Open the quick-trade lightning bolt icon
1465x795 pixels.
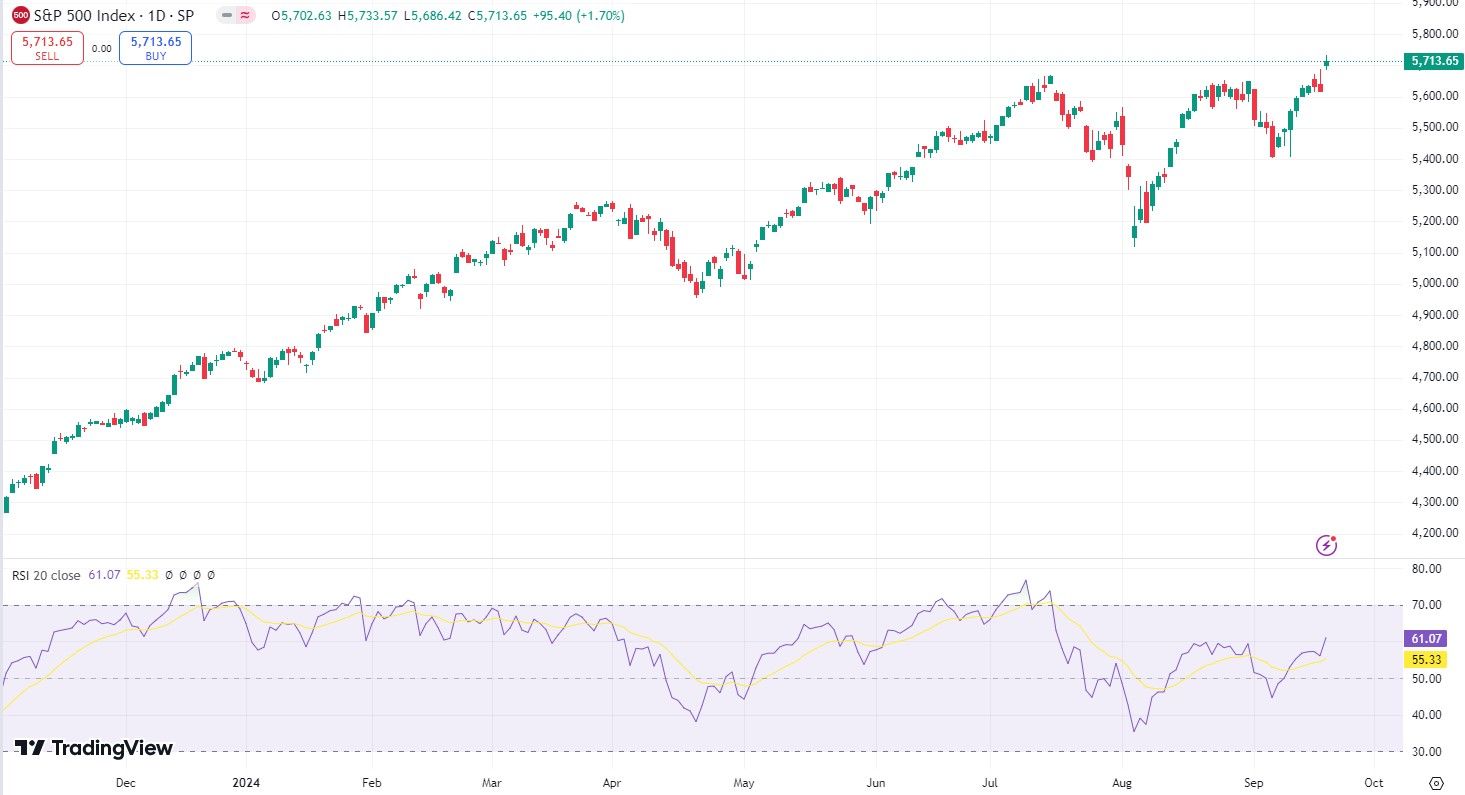[1326, 545]
